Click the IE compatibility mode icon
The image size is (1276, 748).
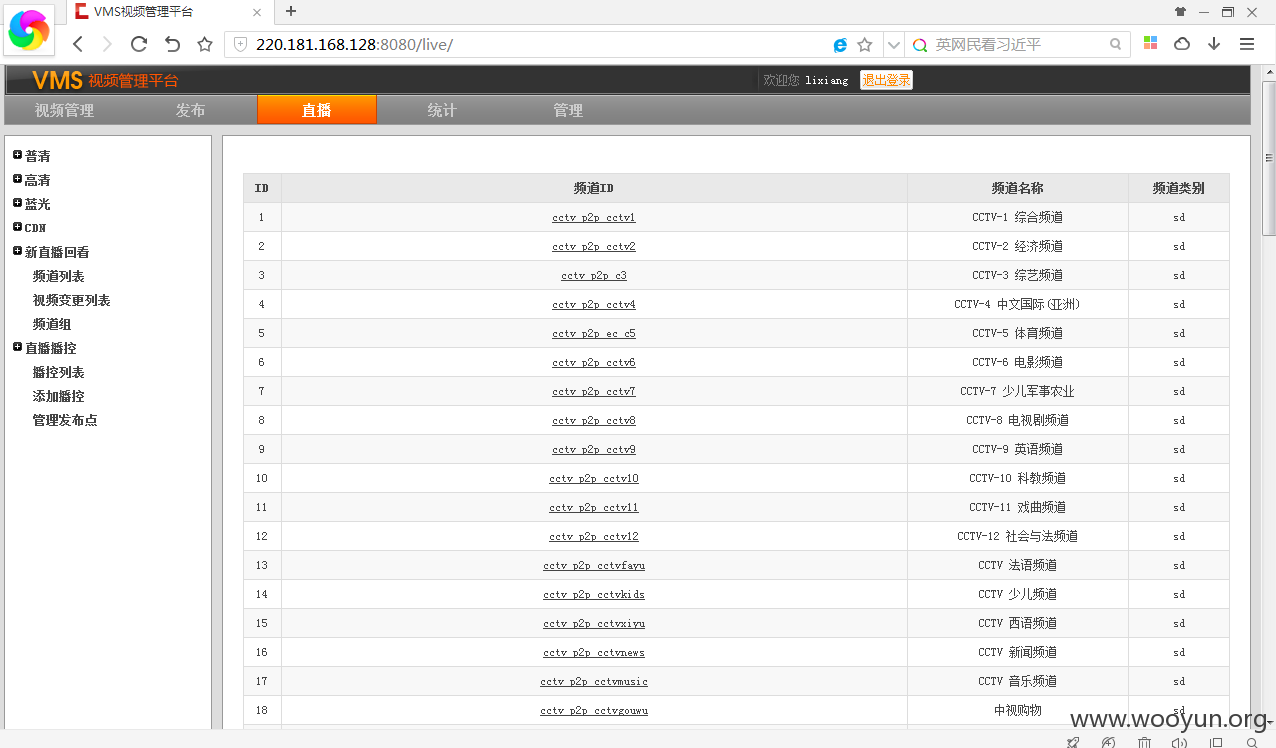(840, 45)
